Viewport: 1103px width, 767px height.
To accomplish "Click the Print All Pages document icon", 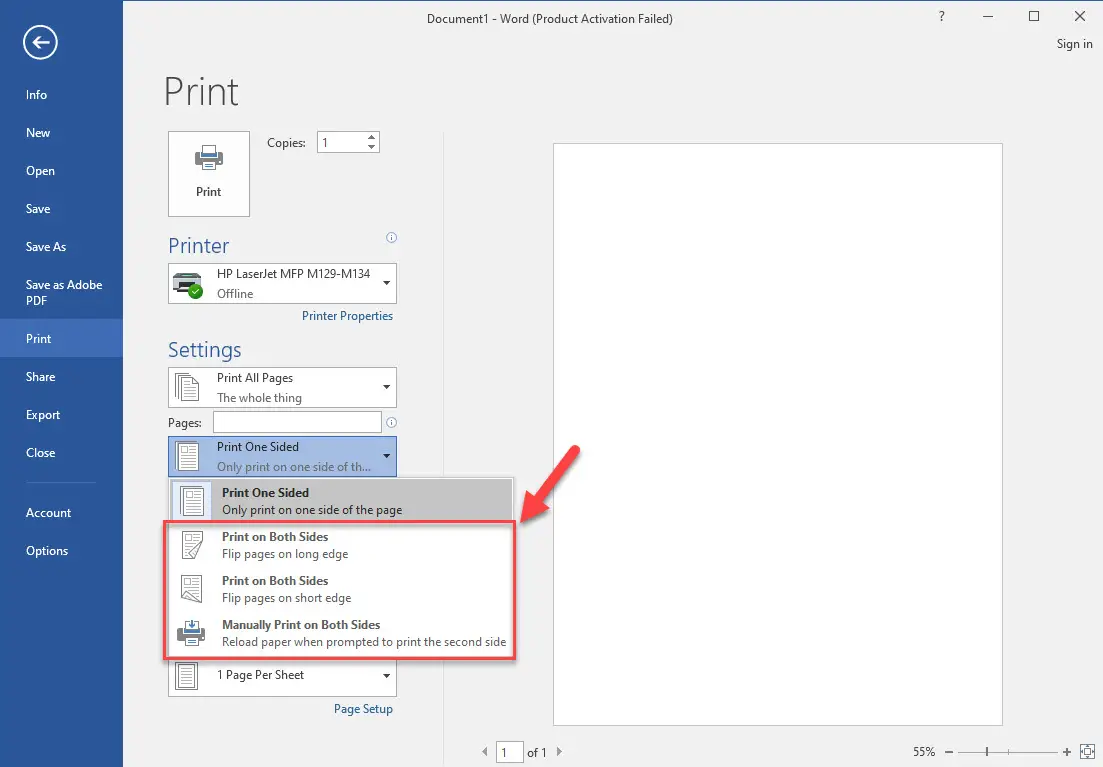I will (x=187, y=387).
